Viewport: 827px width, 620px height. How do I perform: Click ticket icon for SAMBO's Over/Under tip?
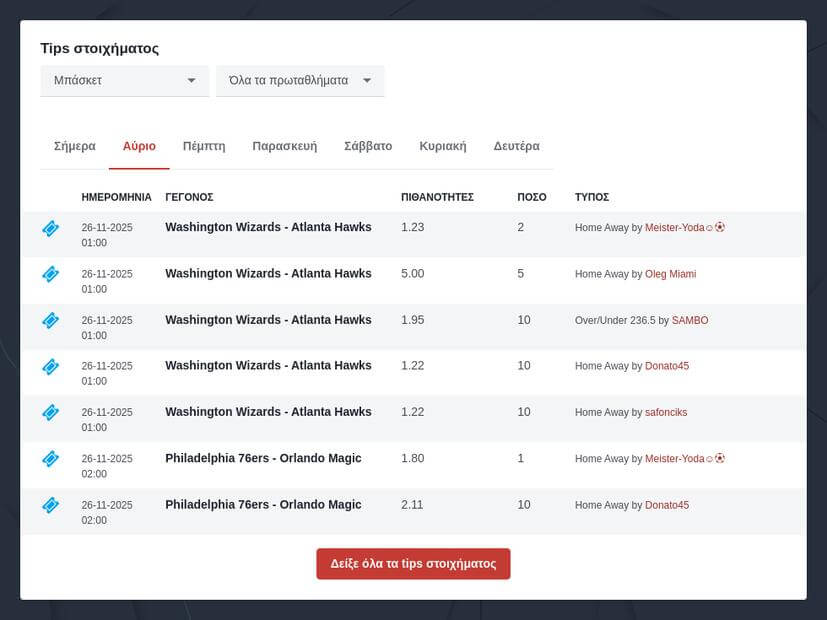[x=50, y=320]
